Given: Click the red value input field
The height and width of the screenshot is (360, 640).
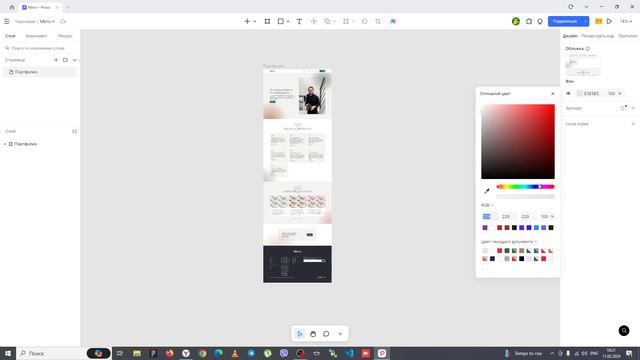Looking at the screenshot, I should [x=487, y=216].
